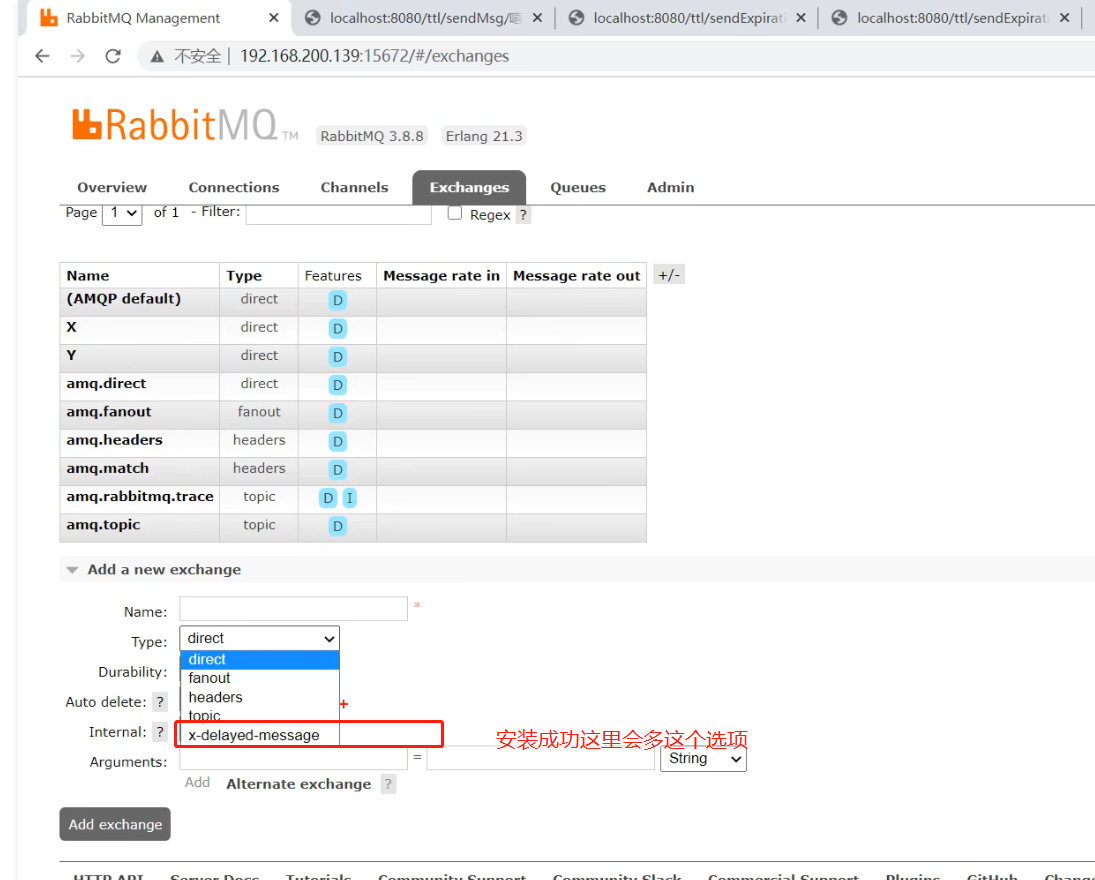Click the Internal help question mark

click(x=160, y=732)
